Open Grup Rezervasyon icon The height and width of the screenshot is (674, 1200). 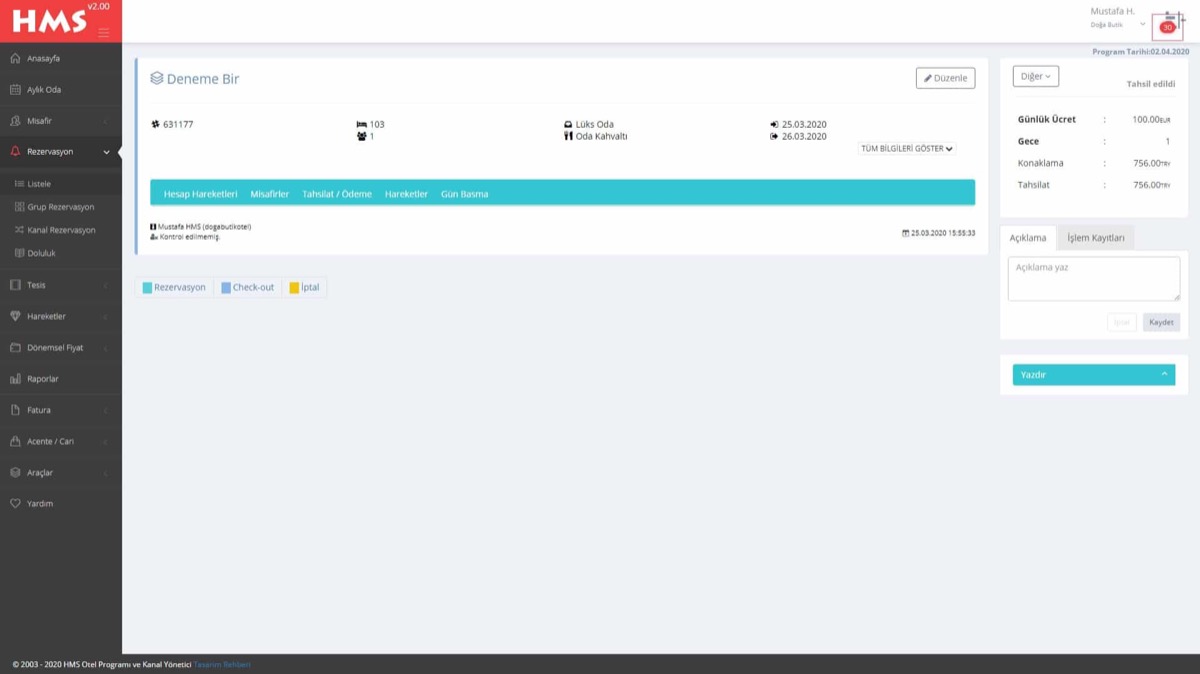click(x=19, y=207)
